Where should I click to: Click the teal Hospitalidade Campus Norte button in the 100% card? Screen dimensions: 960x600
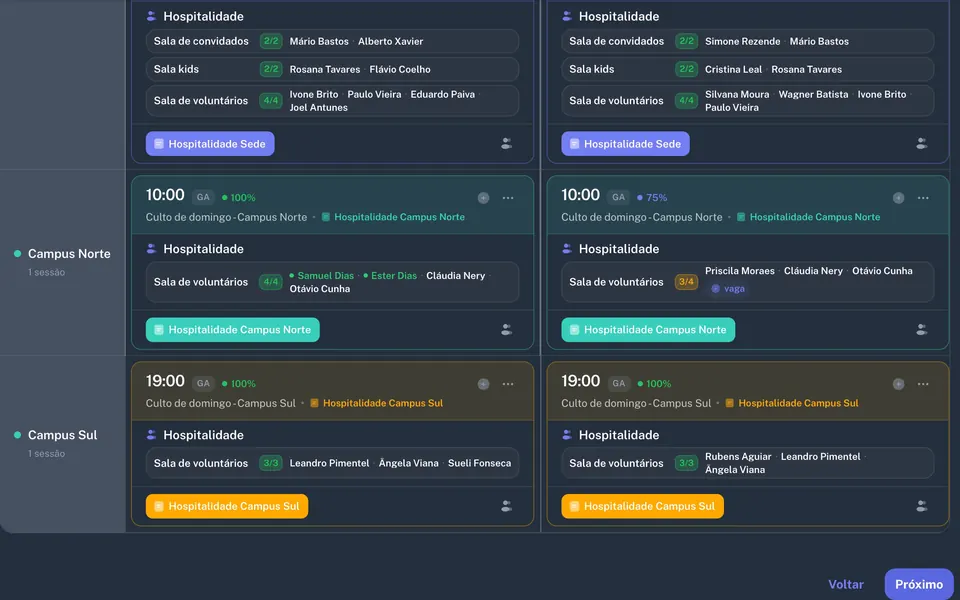tap(233, 329)
